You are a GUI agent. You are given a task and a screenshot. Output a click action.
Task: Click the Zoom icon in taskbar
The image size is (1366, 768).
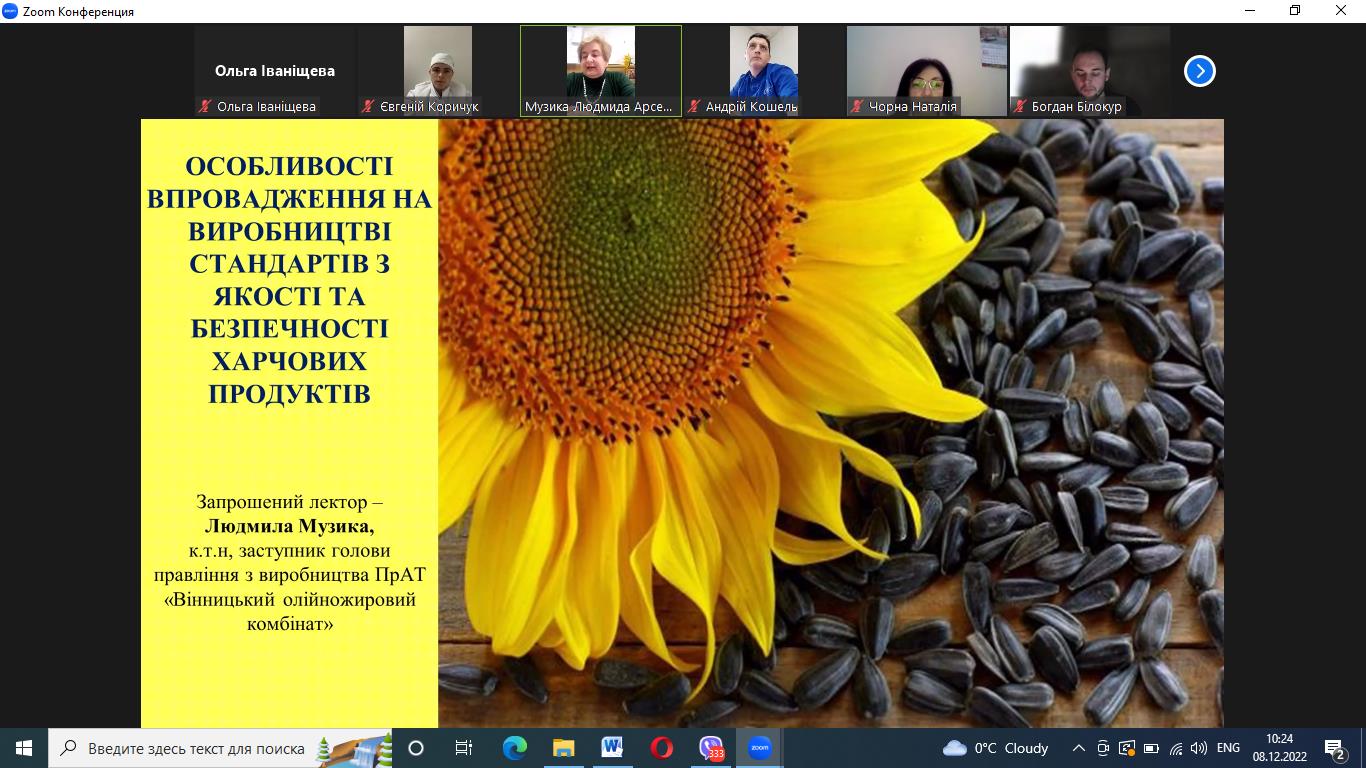coord(759,748)
